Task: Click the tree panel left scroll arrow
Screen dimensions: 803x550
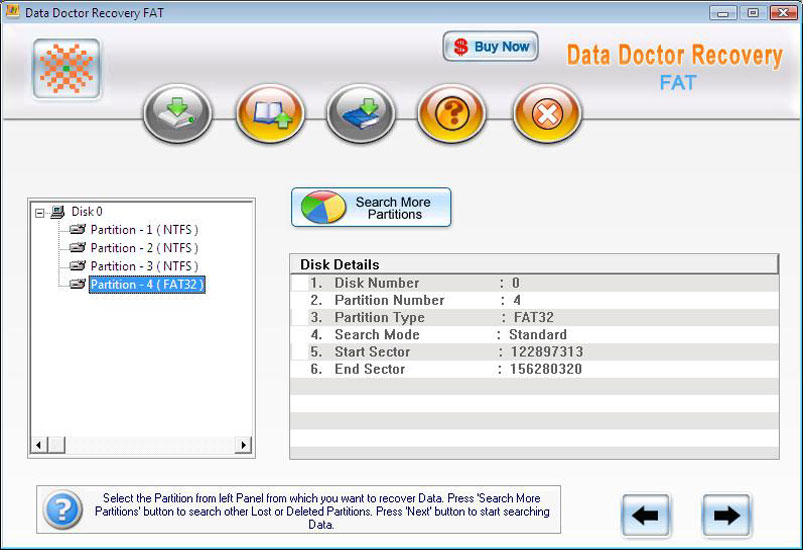Action: coord(39,445)
